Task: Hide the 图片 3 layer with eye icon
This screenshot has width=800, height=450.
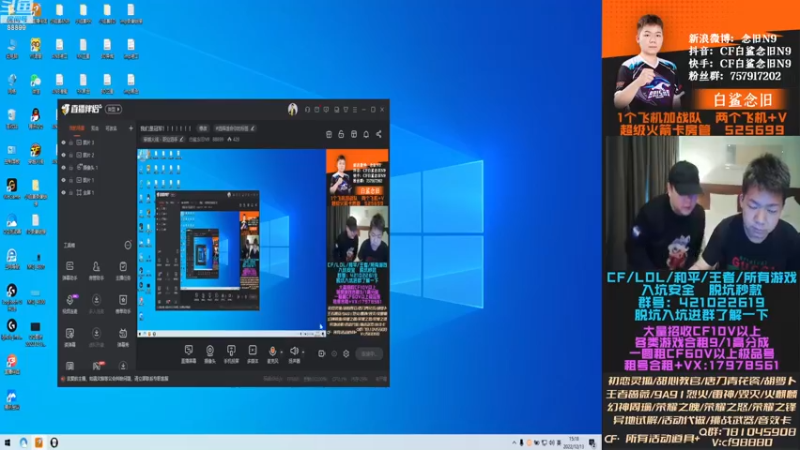Action: pos(63,142)
